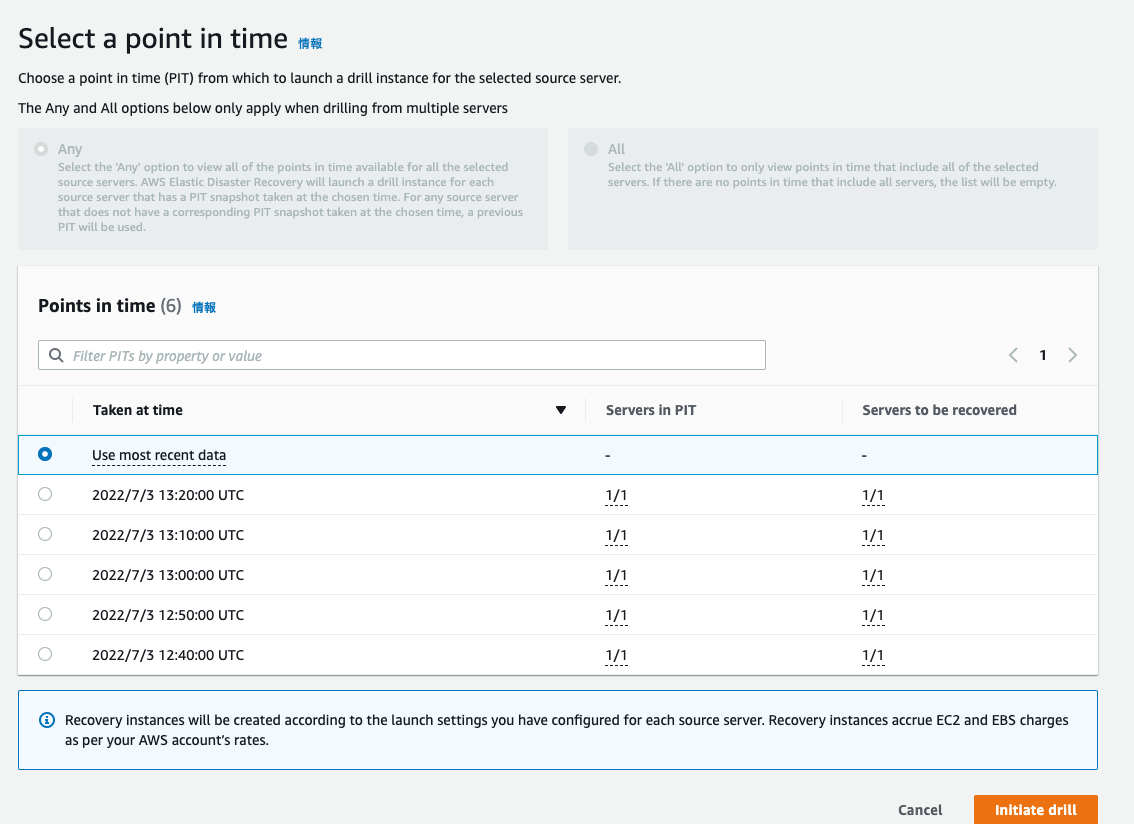Click the 'Servers in PIT' column header
Viewport: 1134px width, 824px height.
pyautogui.click(x=651, y=410)
